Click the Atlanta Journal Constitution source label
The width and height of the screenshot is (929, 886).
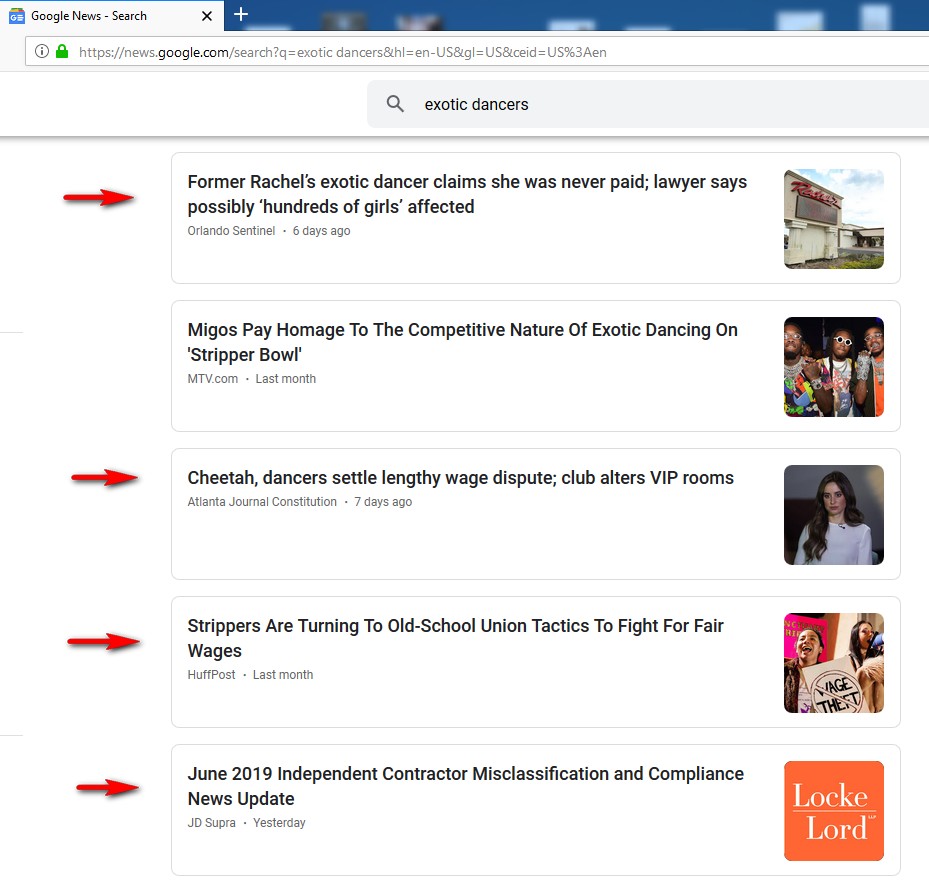pyautogui.click(x=262, y=502)
